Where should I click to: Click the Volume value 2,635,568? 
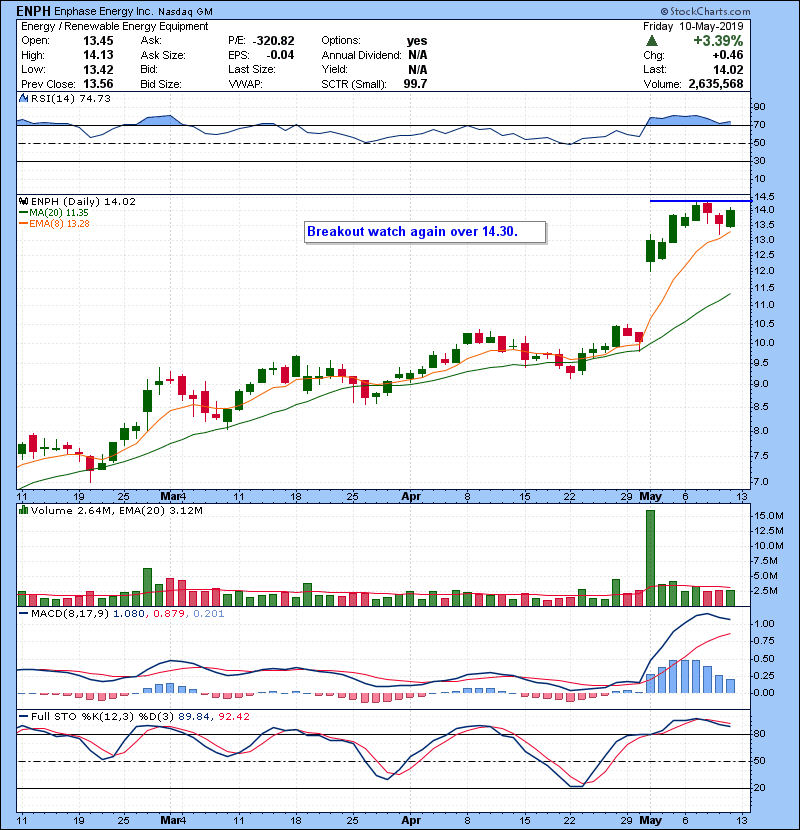point(716,84)
